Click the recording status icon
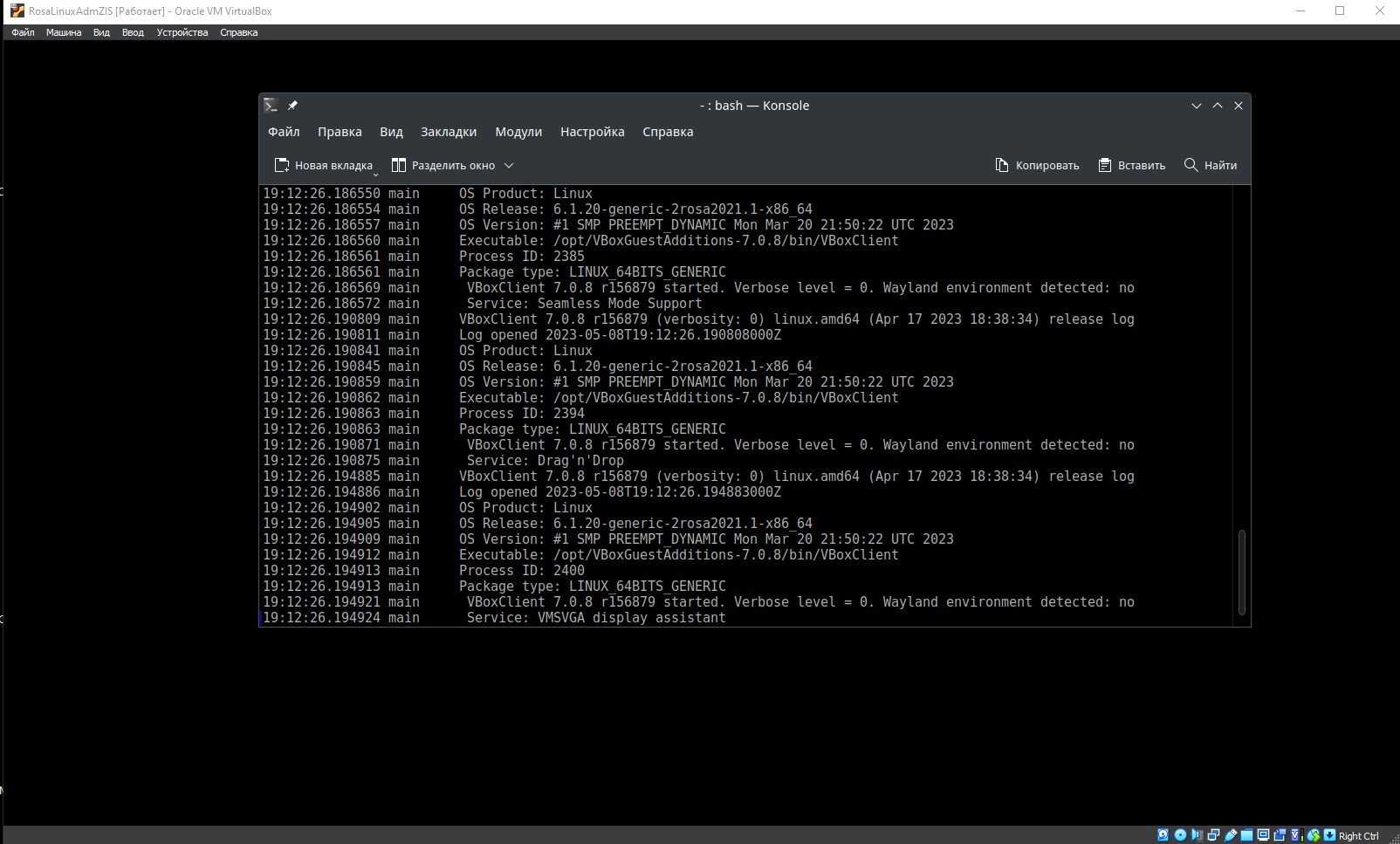The height and width of the screenshot is (844, 1400). pos(1280,835)
